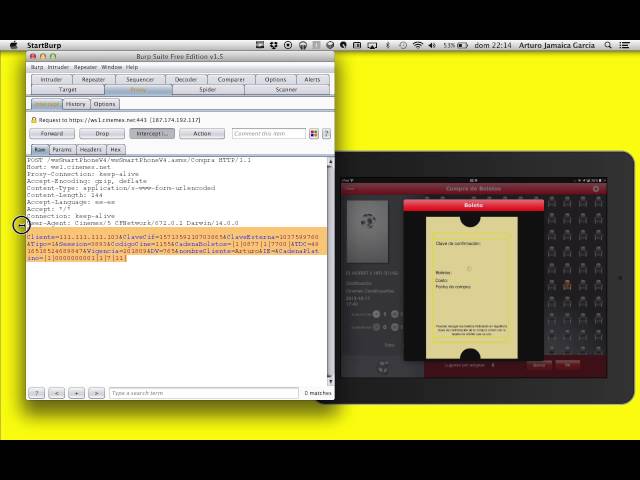Open the Window menu
640x480 pixels.
tap(111, 67)
